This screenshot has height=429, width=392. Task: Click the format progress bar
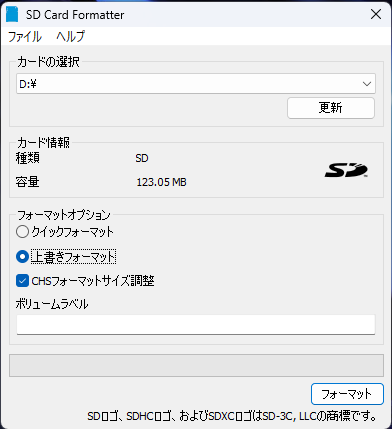point(196,366)
